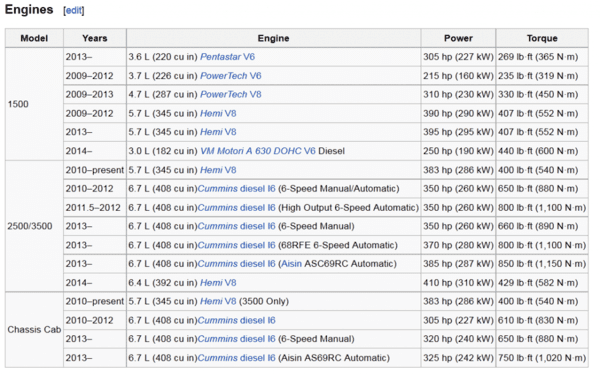Select the Engines section heading
This screenshot has width=600, height=374.
(29, 10)
